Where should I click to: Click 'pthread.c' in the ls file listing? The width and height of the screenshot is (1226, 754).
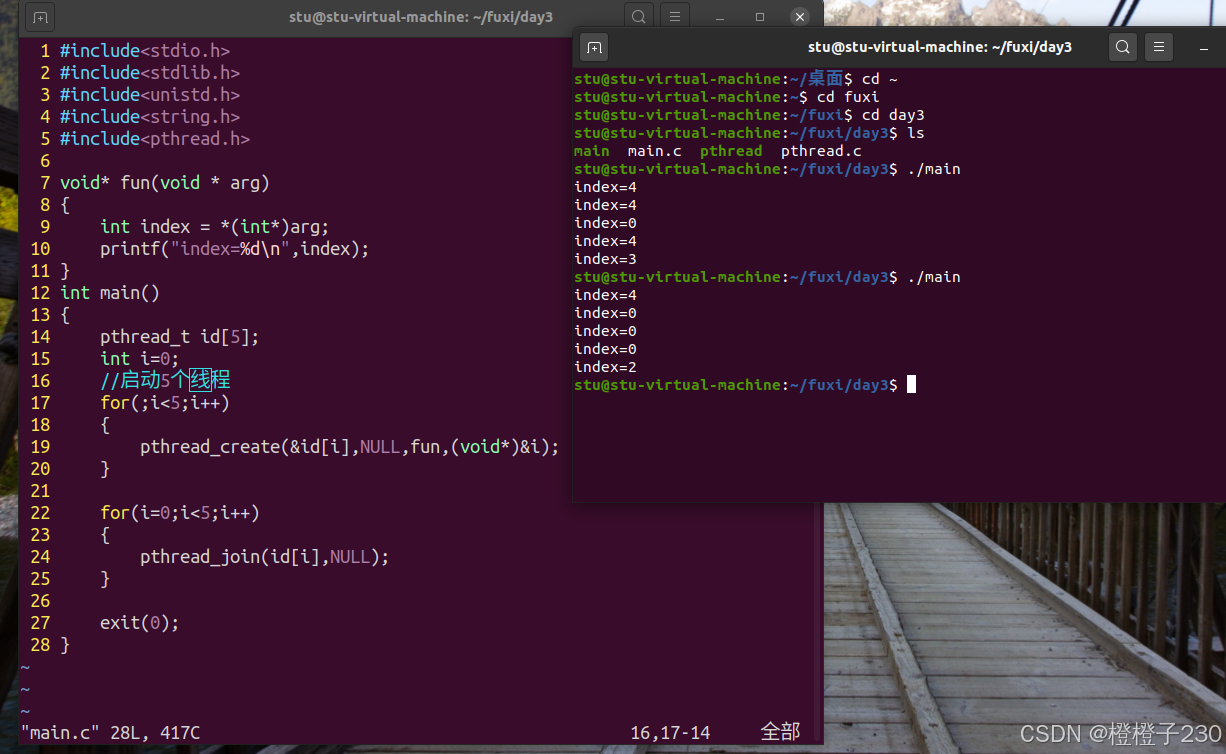click(x=821, y=151)
